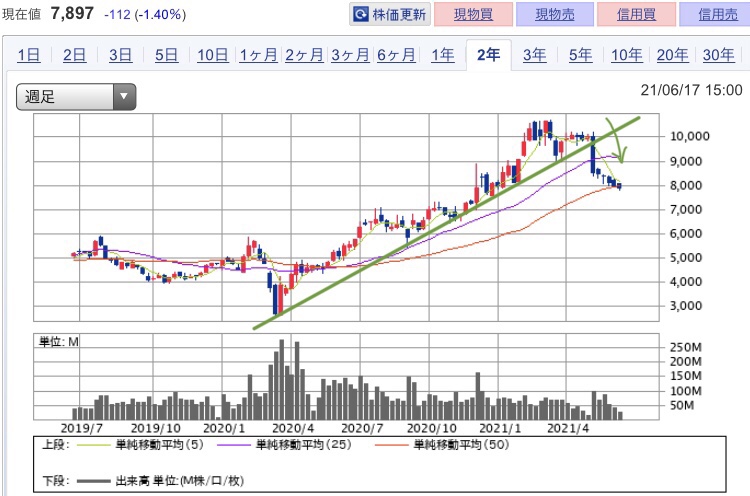The width and height of the screenshot is (750, 496).
Task: Select the 2ヶ月 period link
Action: click(x=304, y=55)
